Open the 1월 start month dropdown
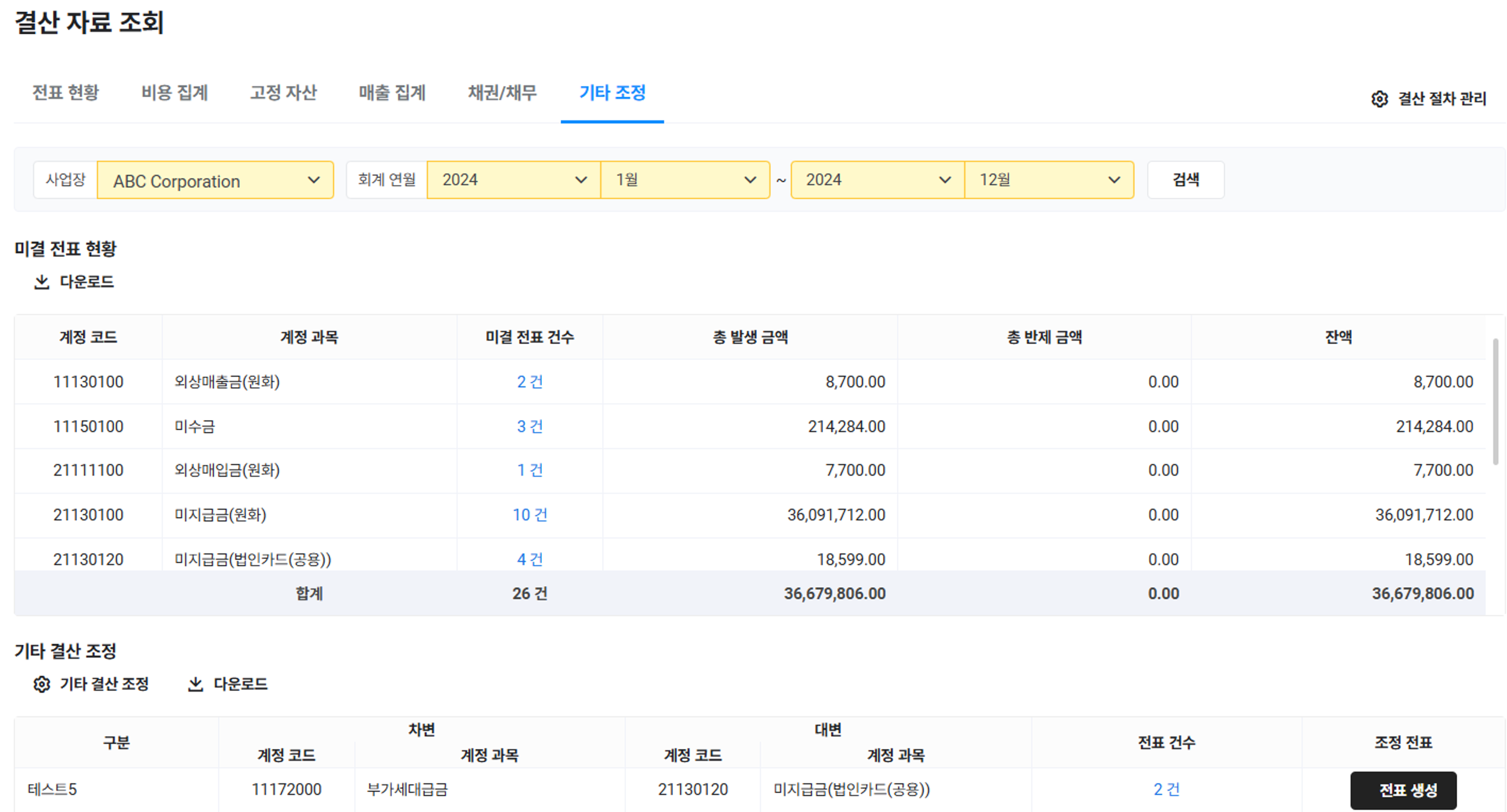1507x812 pixels. (684, 180)
